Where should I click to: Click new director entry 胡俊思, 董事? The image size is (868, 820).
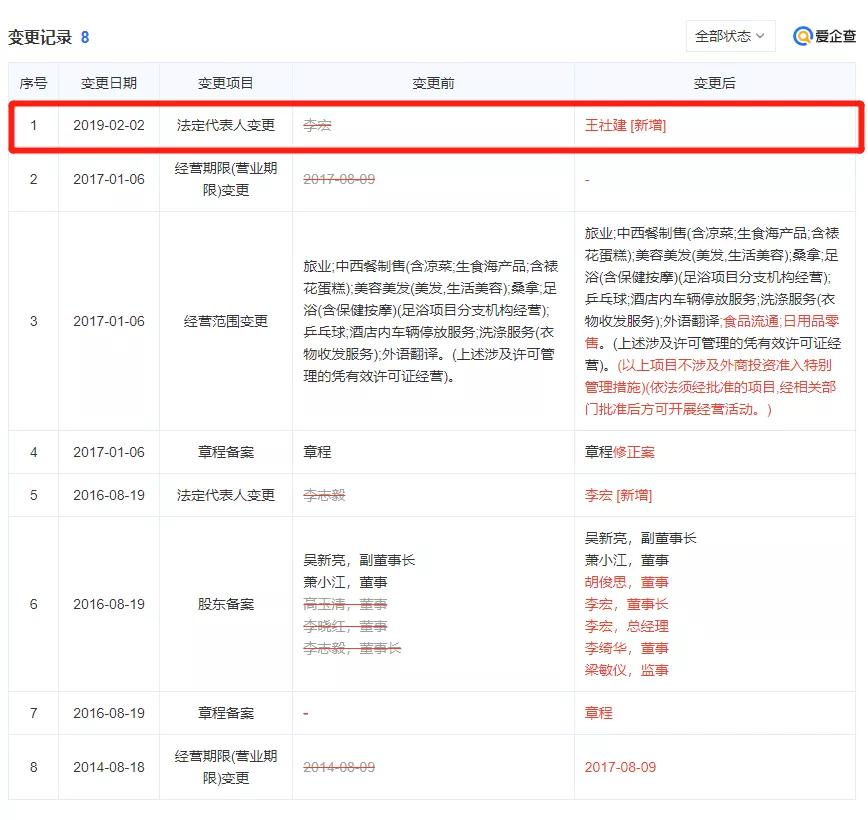[x=628, y=582]
